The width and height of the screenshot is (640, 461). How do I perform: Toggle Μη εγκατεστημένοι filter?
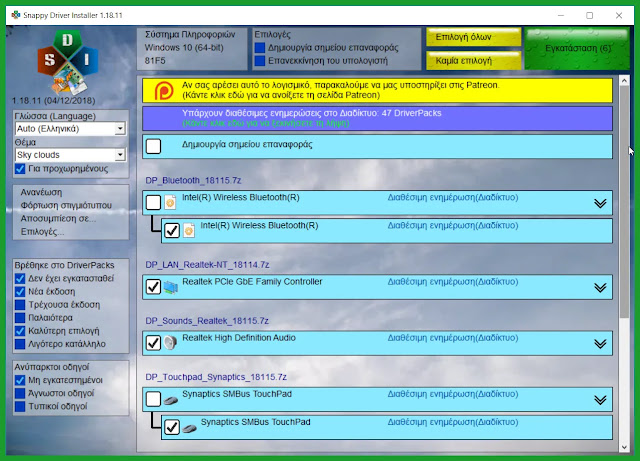click(20, 380)
